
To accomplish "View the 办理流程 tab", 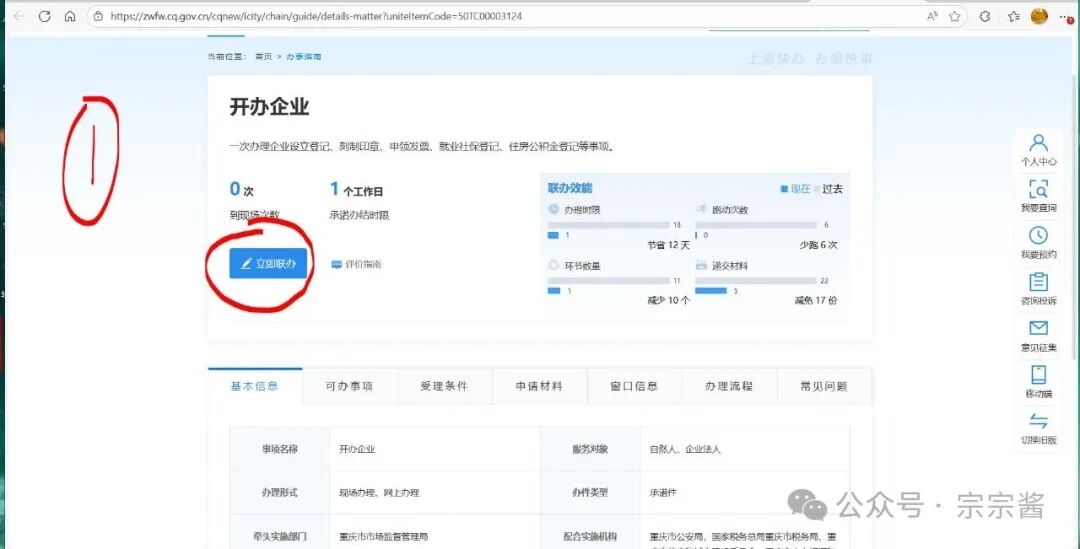I will (728, 386).
